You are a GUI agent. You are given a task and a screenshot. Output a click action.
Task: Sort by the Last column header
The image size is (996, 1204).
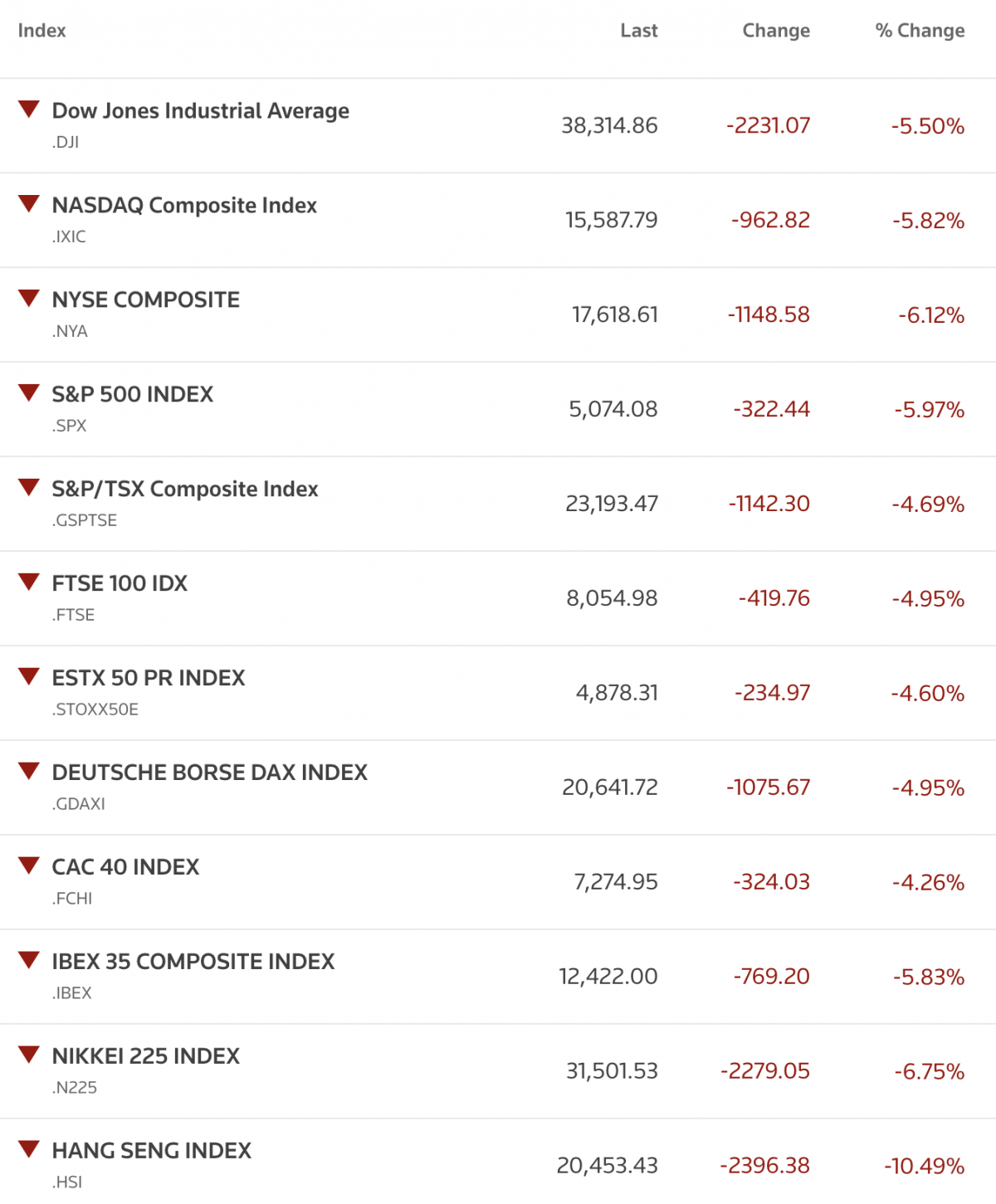(638, 31)
